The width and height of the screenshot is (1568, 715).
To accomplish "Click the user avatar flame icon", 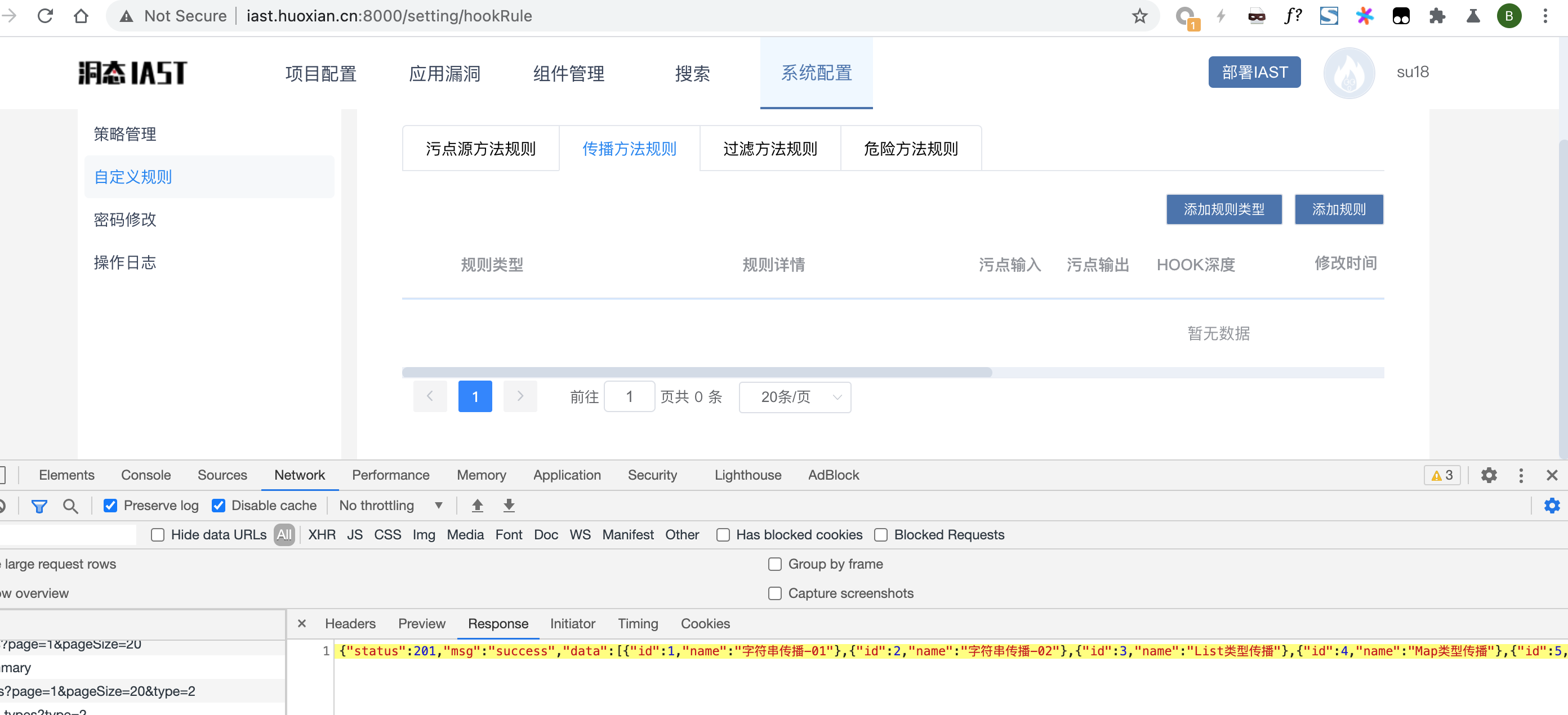I will [1349, 73].
